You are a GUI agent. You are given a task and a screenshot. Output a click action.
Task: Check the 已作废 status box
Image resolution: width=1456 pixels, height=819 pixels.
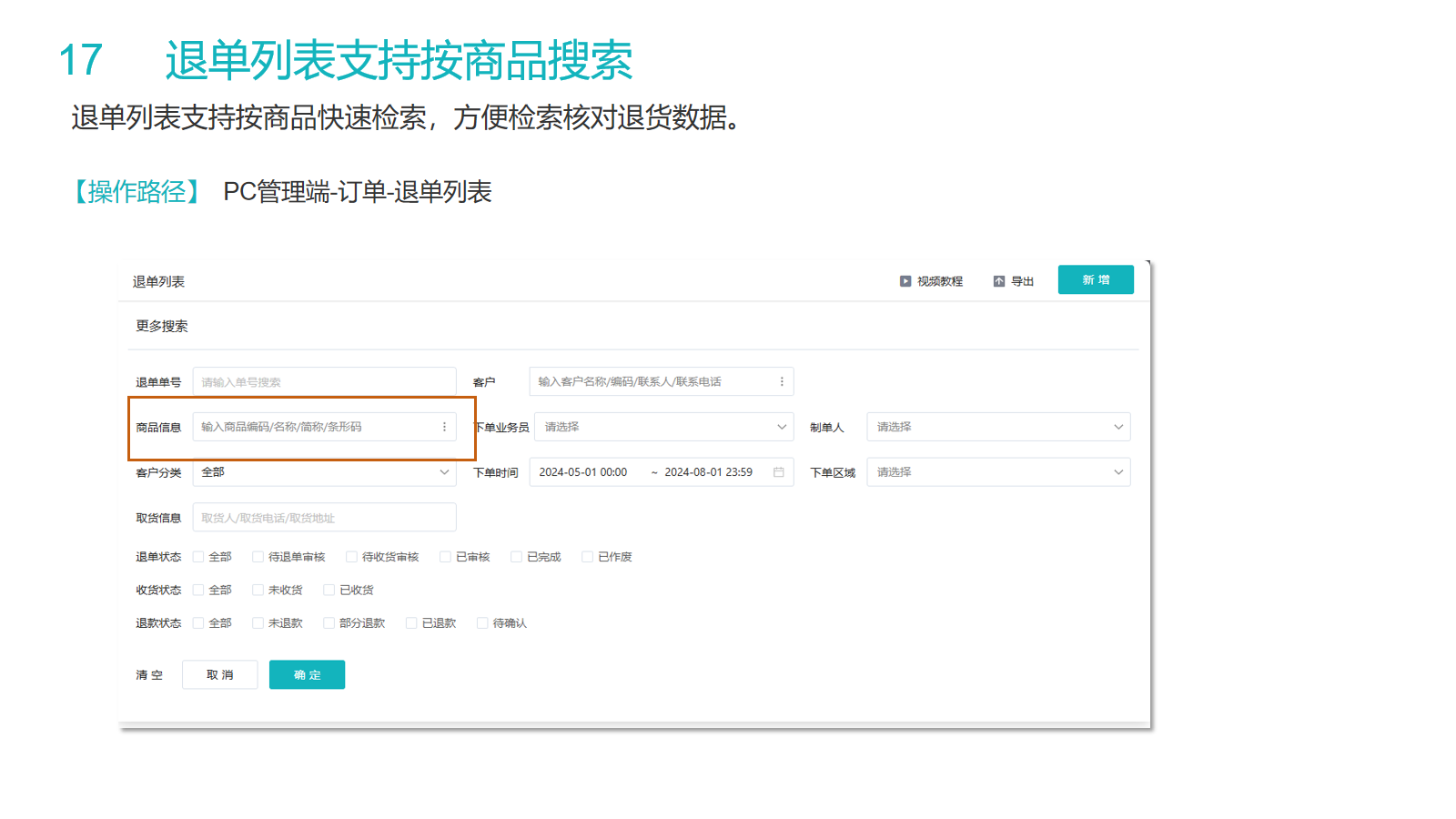(587, 557)
